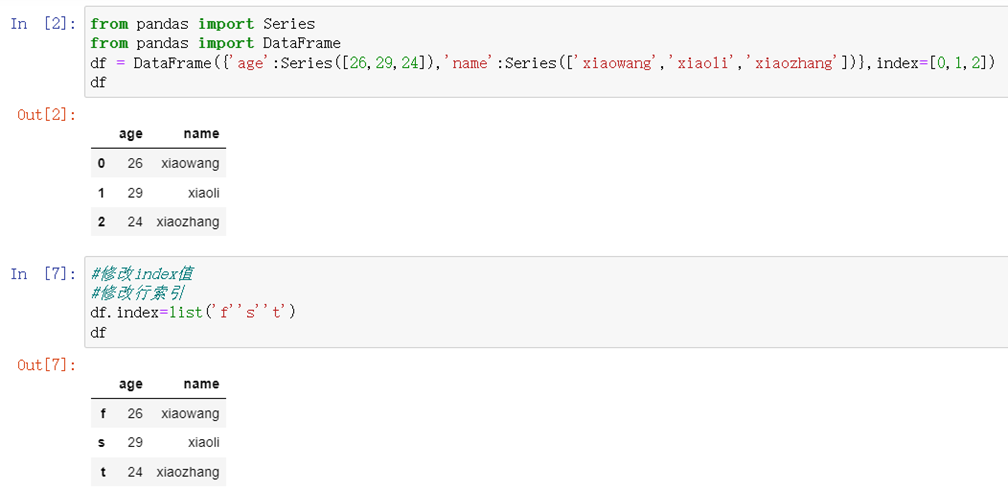Click row index t in second table
This screenshot has width=1008, height=491.
[103, 472]
